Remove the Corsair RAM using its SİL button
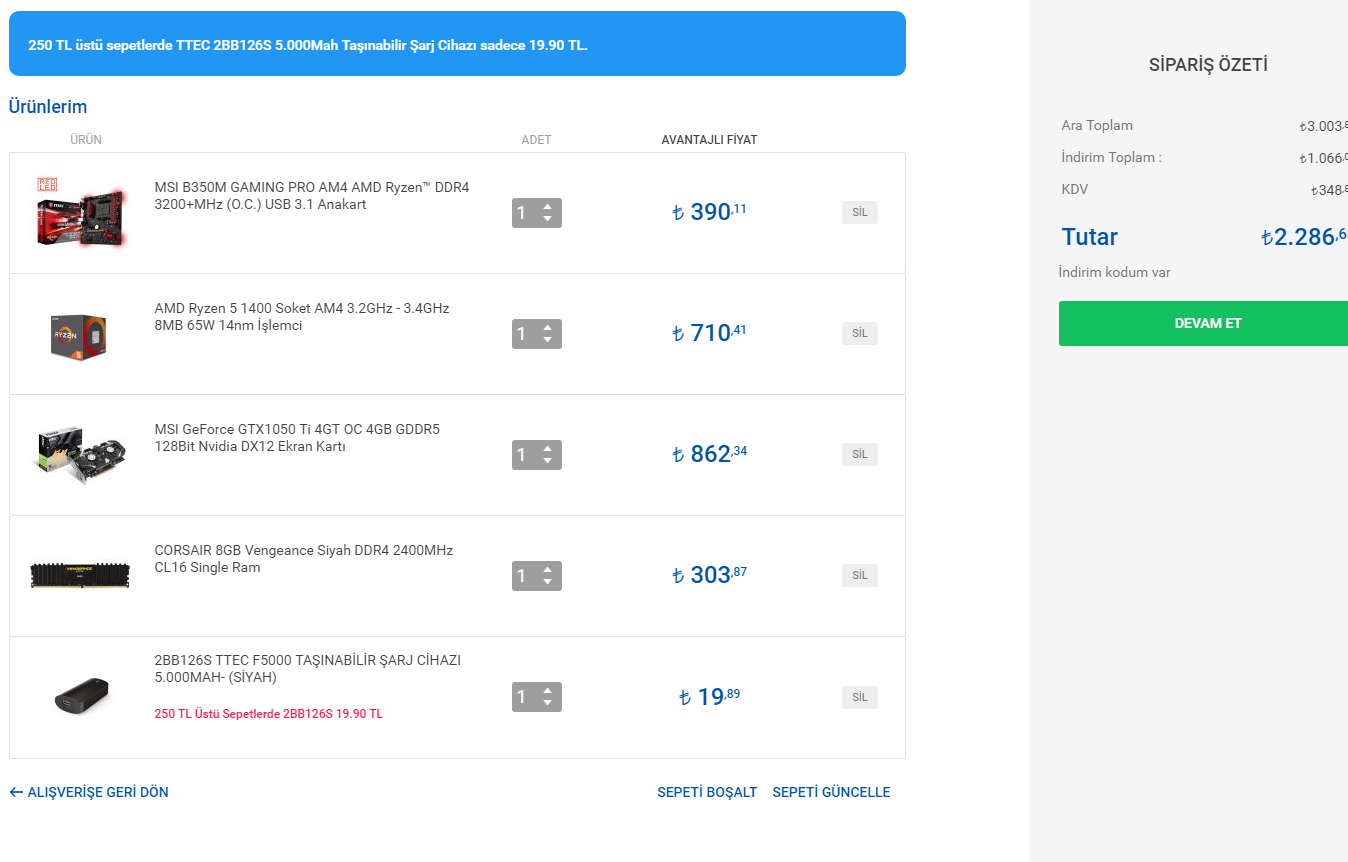1348x862 pixels. coord(859,575)
